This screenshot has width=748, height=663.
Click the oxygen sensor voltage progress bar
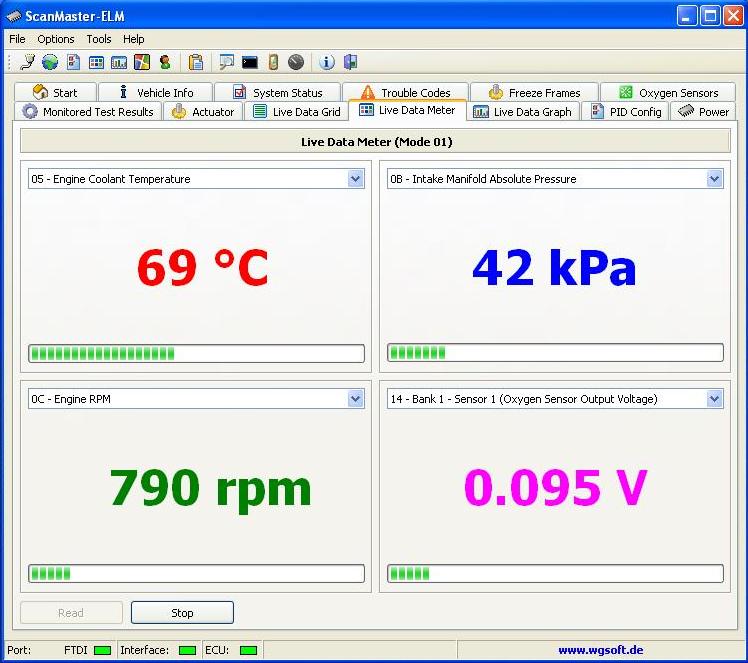(x=555, y=573)
